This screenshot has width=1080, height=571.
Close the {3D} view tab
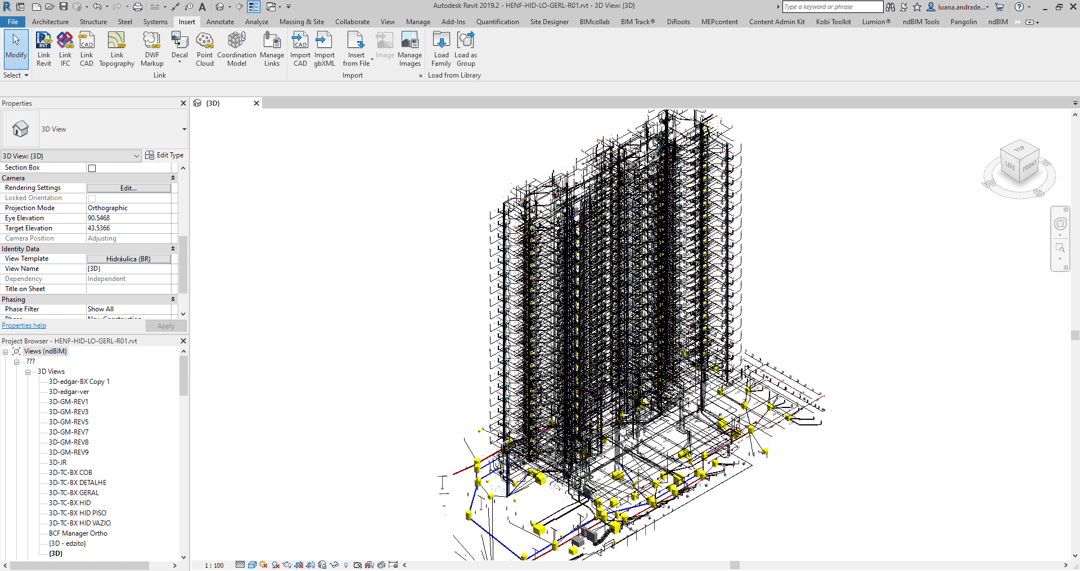pos(256,103)
